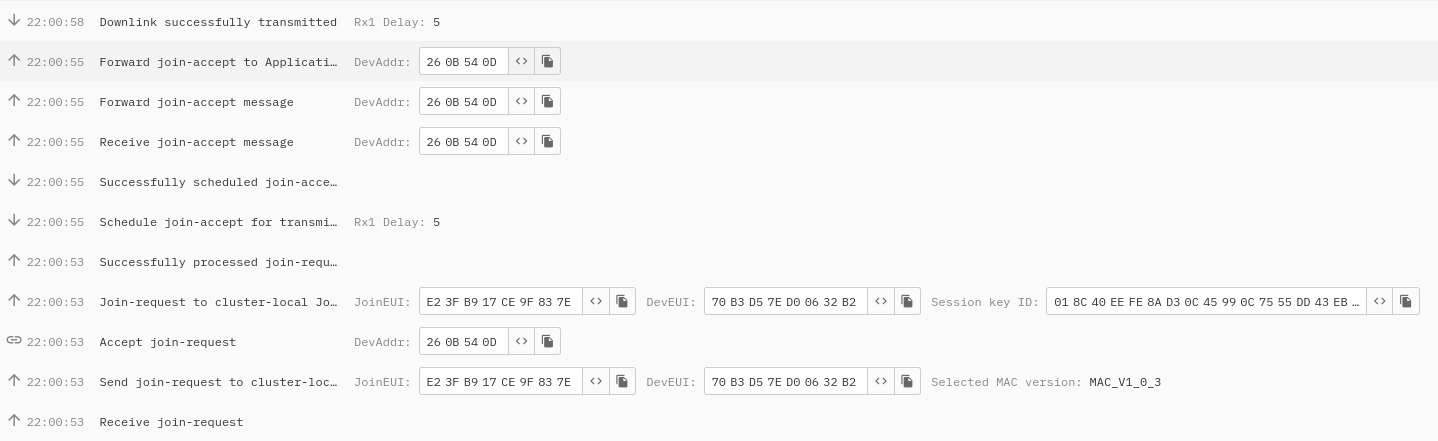Toggle byte view for Forward join-accept message DevAddr
This screenshot has height=441, width=1438.
pos(521,102)
